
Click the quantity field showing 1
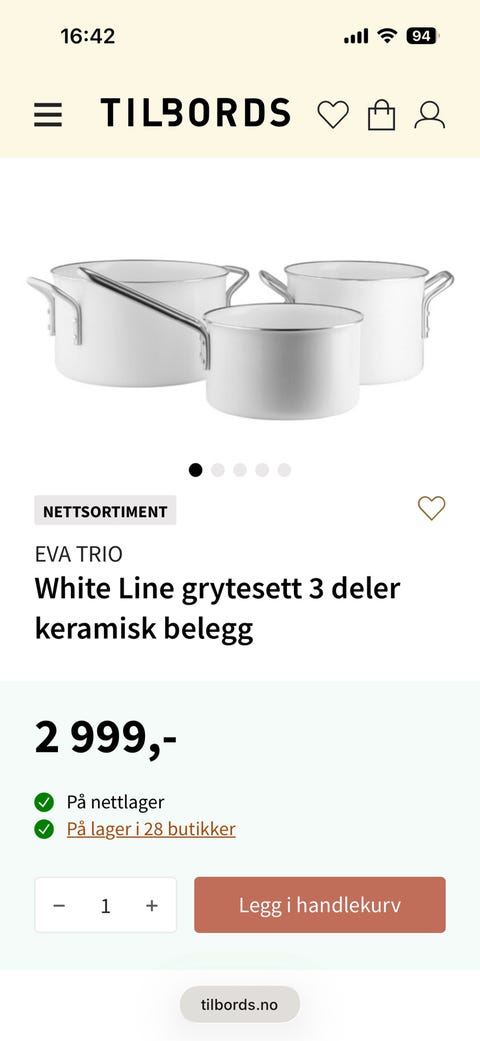click(x=106, y=906)
